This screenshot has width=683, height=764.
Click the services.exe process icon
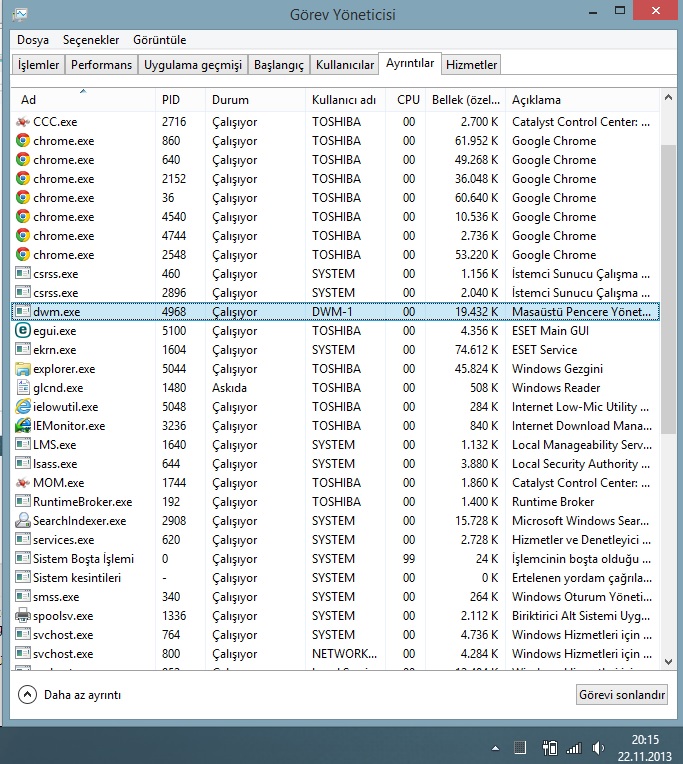(x=23, y=540)
